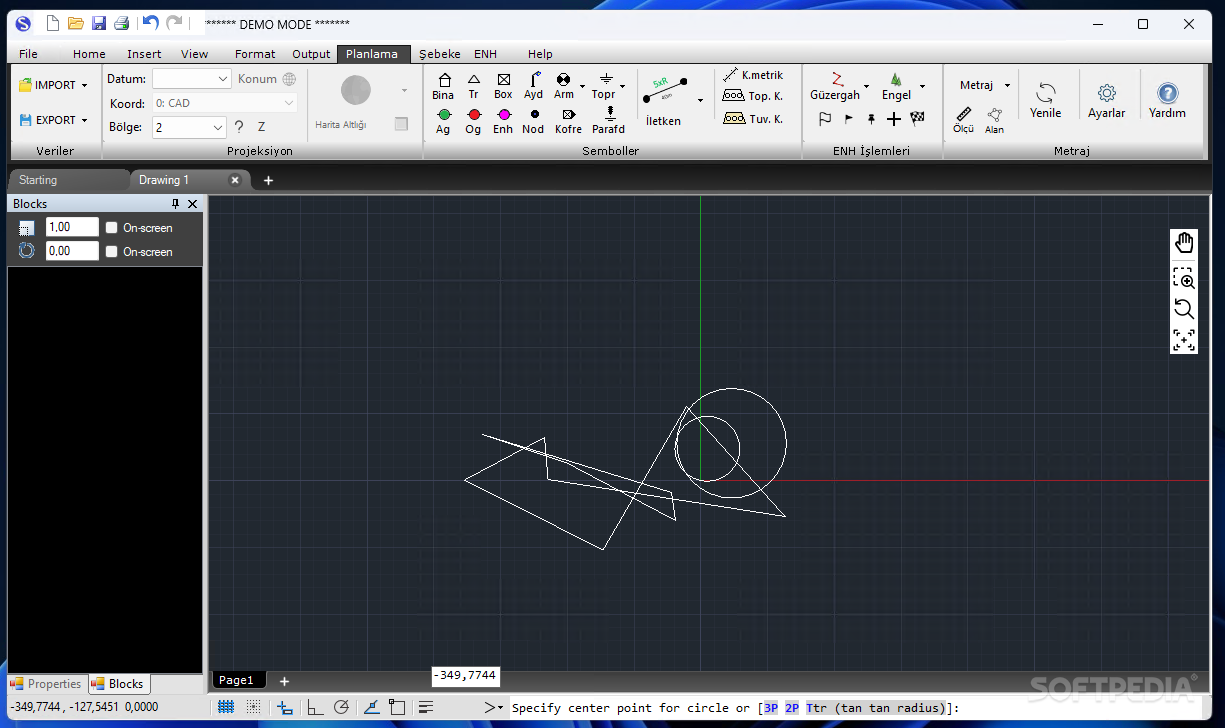Select the Box symbol tool
This screenshot has width=1225, height=728.
tap(503, 87)
